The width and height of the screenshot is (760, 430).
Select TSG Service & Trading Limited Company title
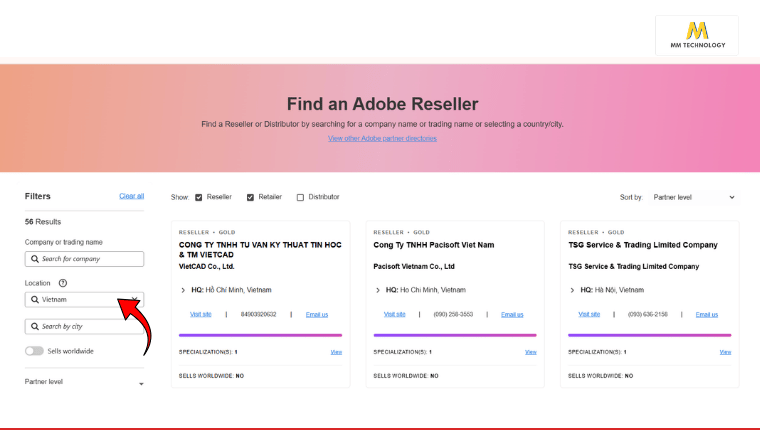pos(643,245)
